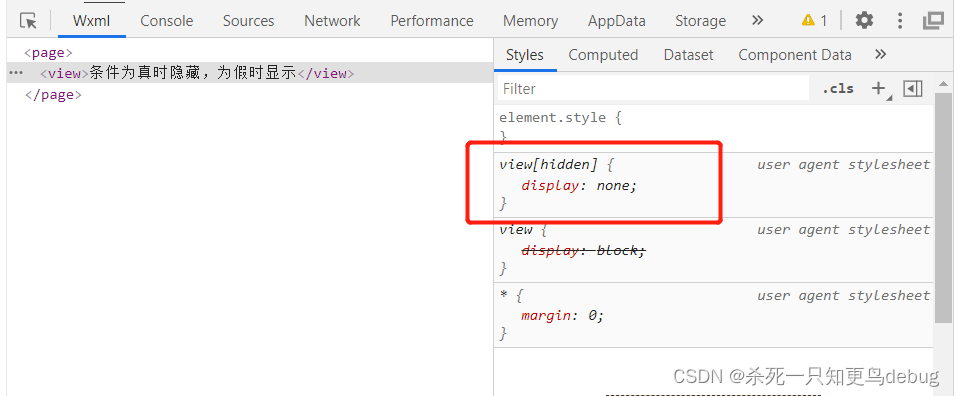The width and height of the screenshot is (954, 396).
Task: Select the Styles sub-tab
Action: (524, 55)
